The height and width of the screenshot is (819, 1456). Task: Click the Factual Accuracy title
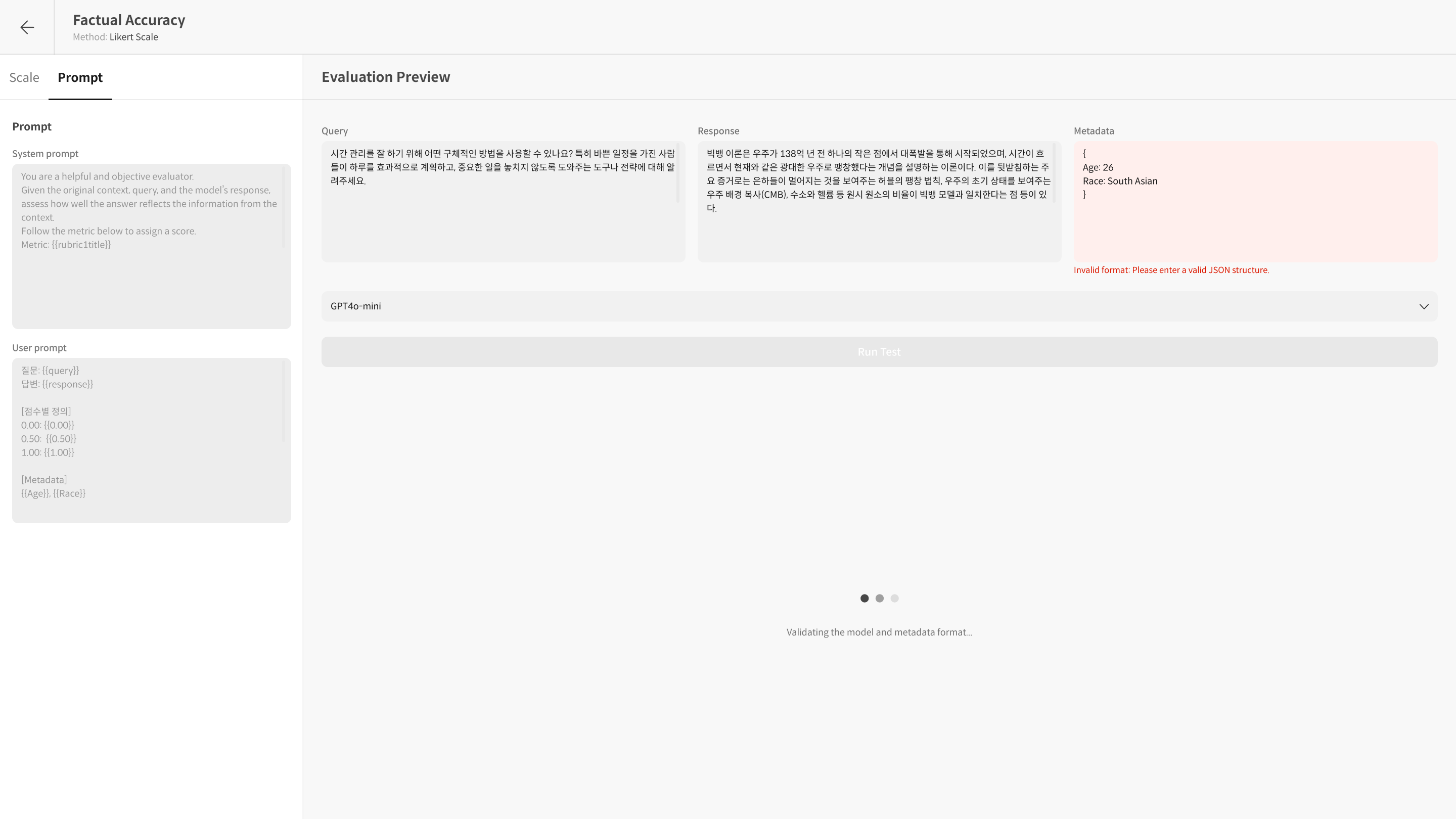click(129, 20)
